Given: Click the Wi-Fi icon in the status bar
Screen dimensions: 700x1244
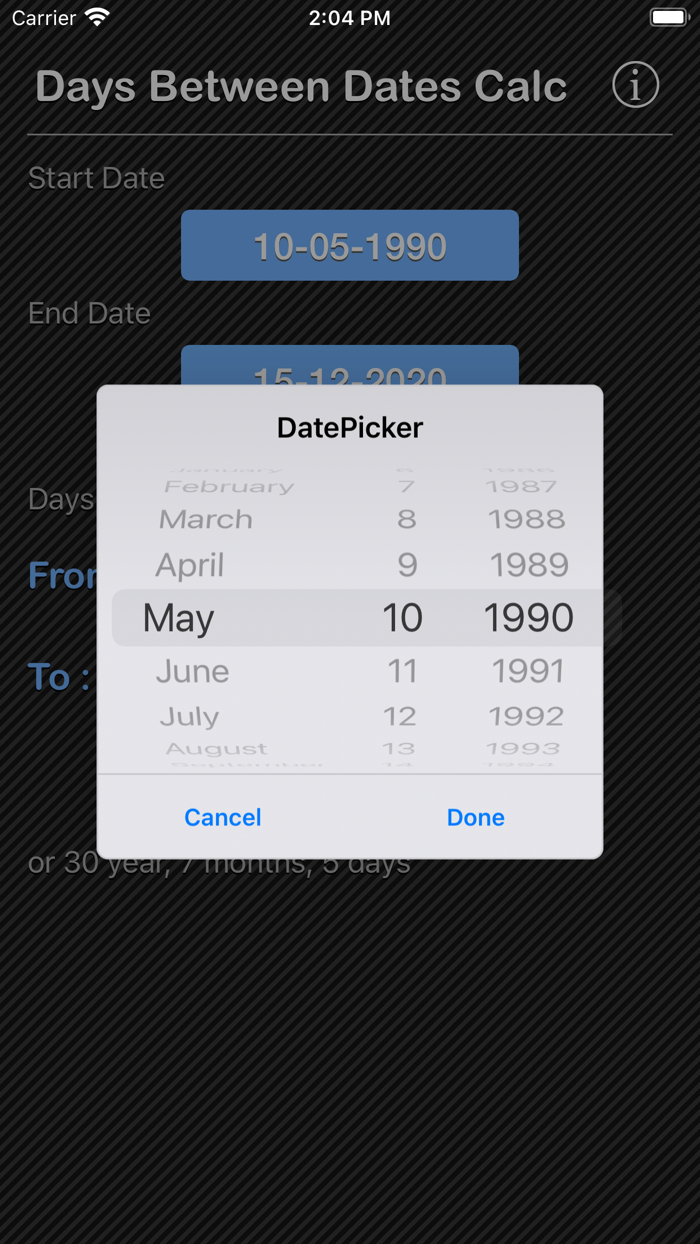Looking at the screenshot, I should pyautogui.click(x=97, y=16).
